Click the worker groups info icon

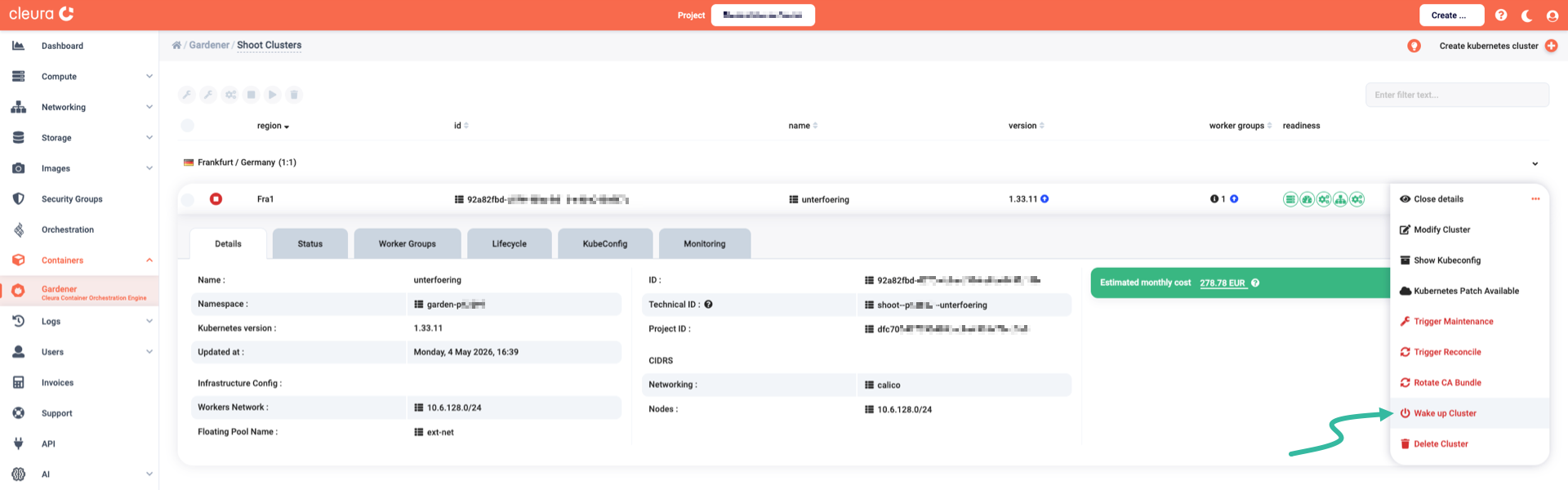pyautogui.click(x=1214, y=198)
